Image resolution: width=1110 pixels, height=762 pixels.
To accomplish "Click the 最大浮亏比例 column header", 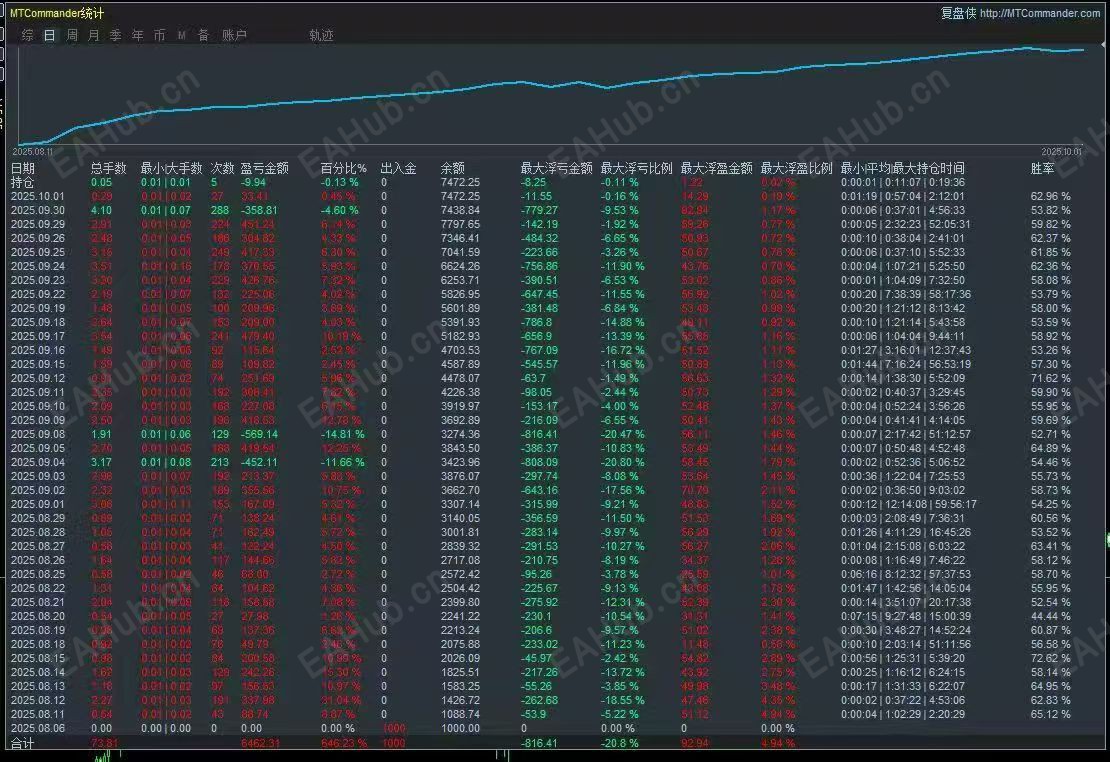I will (x=636, y=169).
